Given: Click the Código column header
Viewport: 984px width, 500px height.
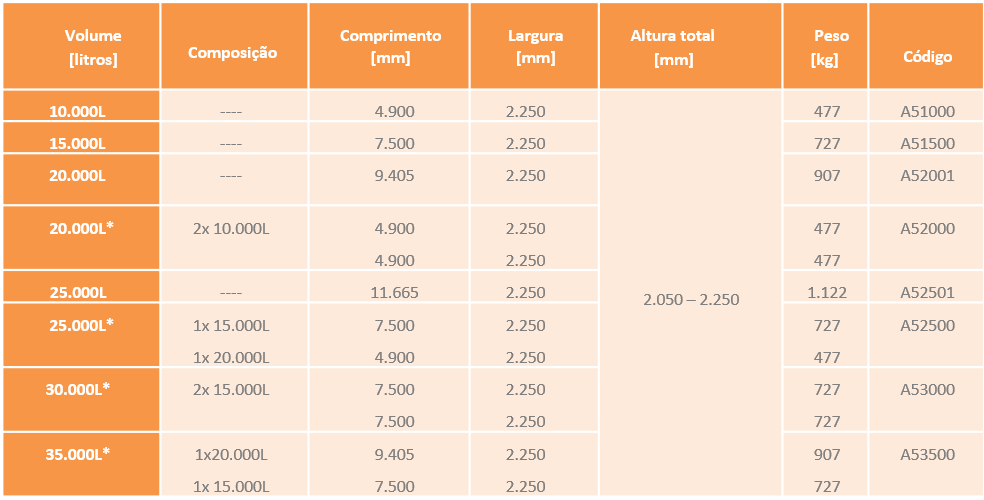Looking at the screenshot, I should (927, 57).
